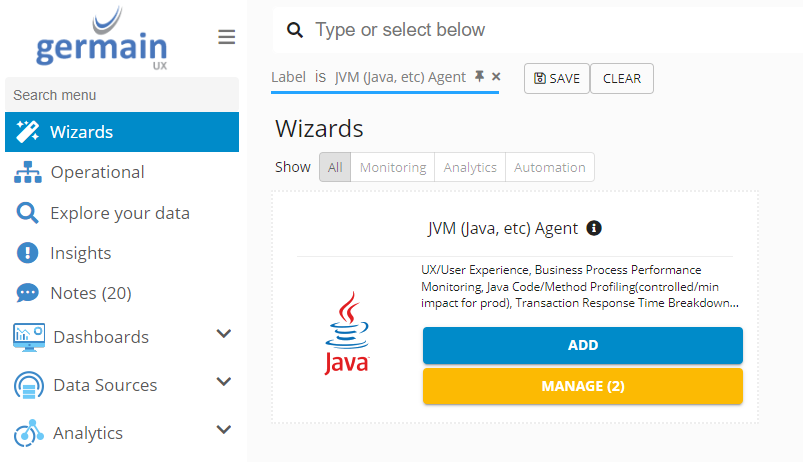Screen dimensions: 803x462
Task: Click the SAVE filter button
Action: (x=557, y=79)
